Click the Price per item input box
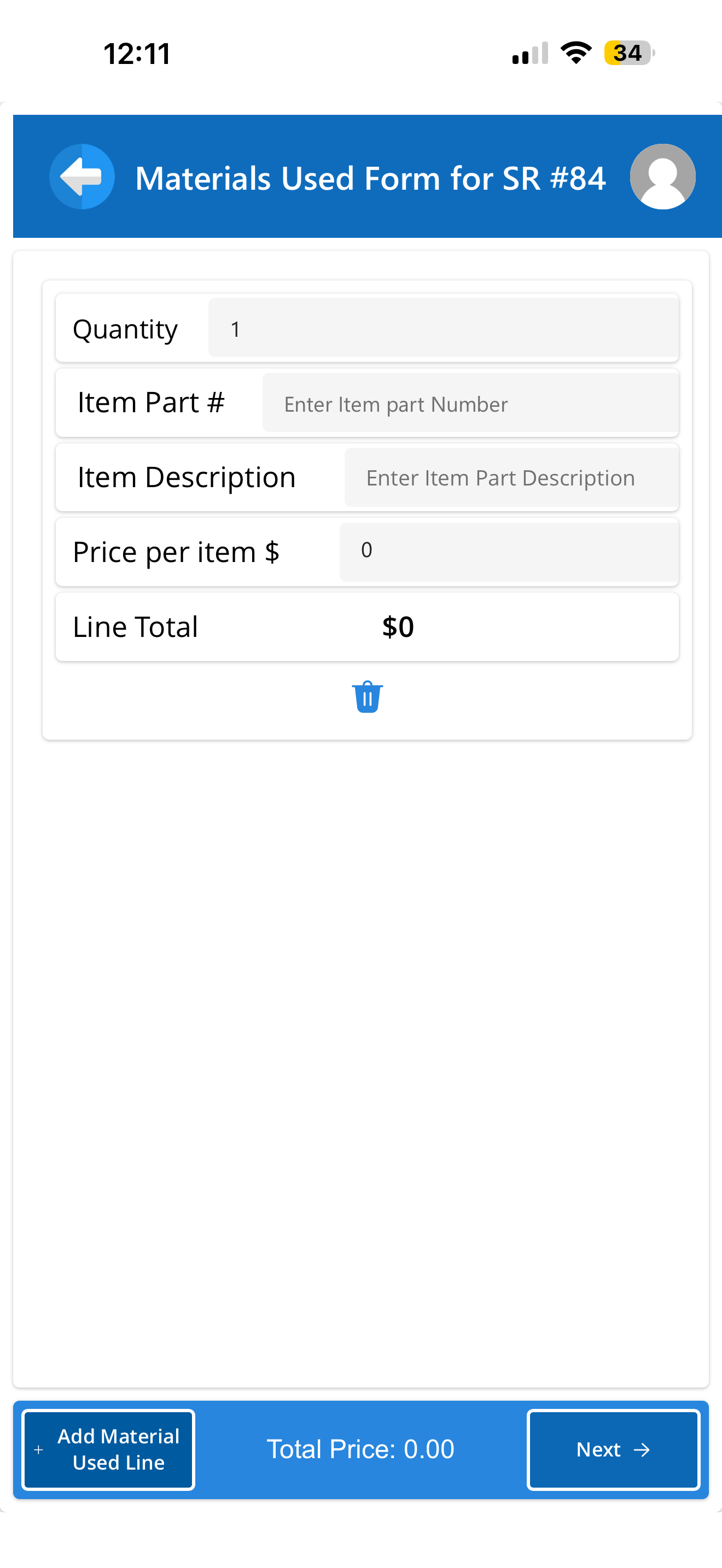Image resolution: width=722 pixels, height=1568 pixels. tap(508, 552)
